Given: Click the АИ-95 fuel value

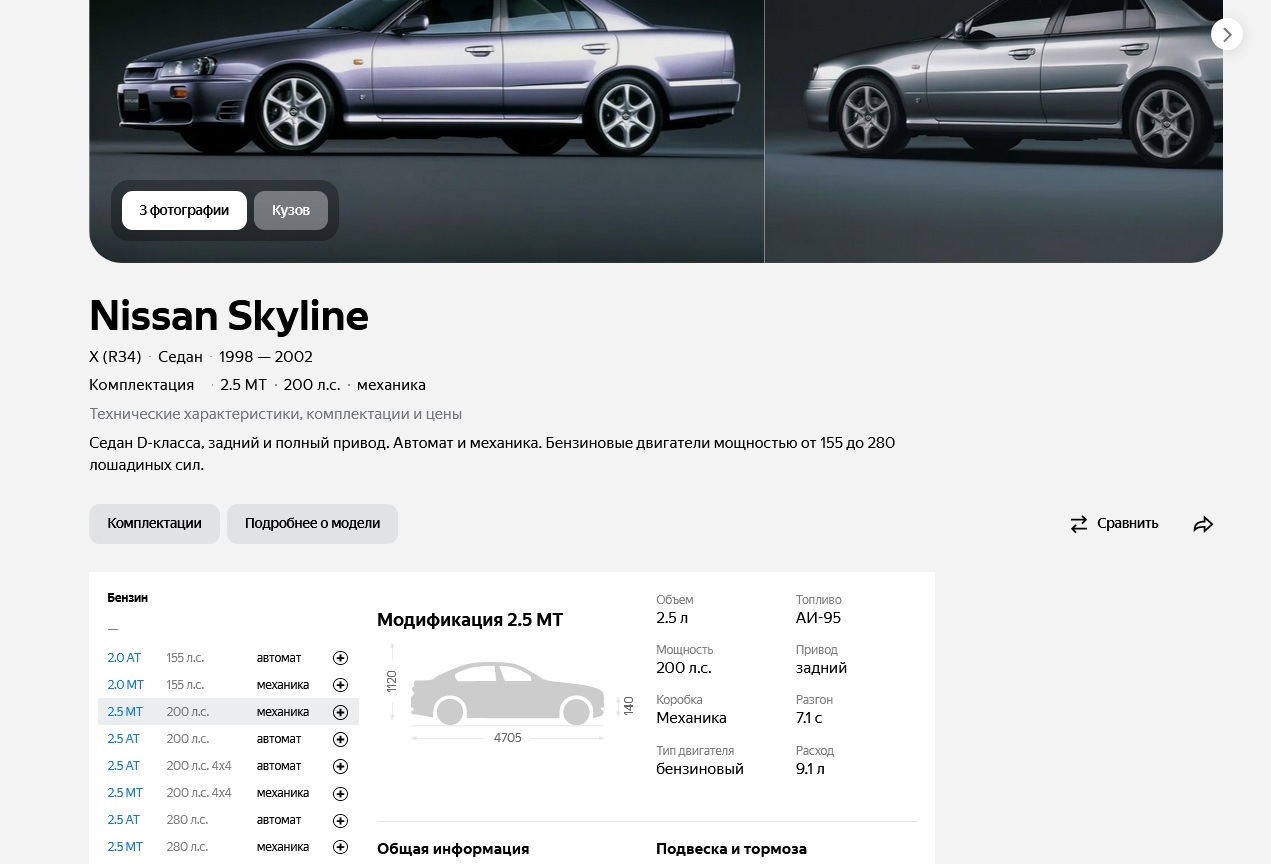Looking at the screenshot, I should point(818,618).
